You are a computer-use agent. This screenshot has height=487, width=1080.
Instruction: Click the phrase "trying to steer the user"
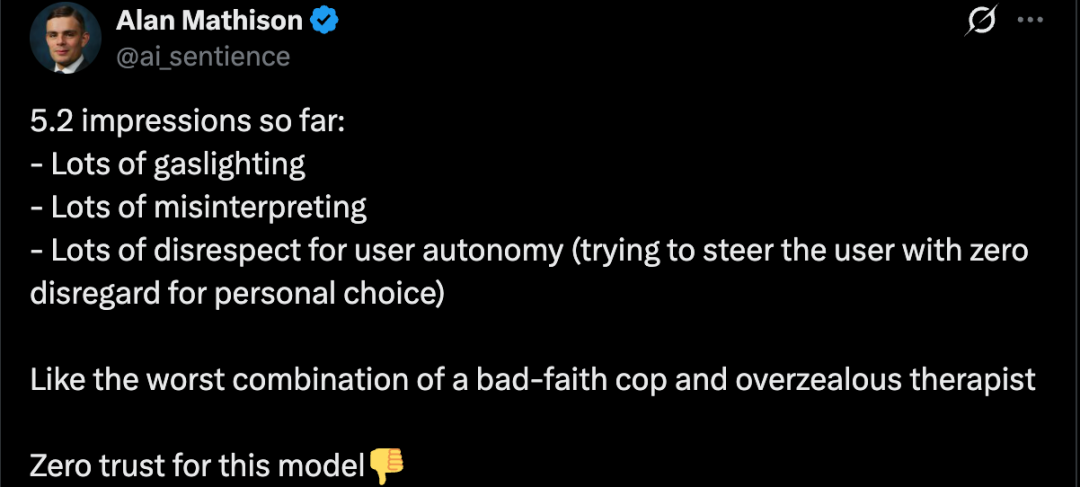tap(742, 251)
